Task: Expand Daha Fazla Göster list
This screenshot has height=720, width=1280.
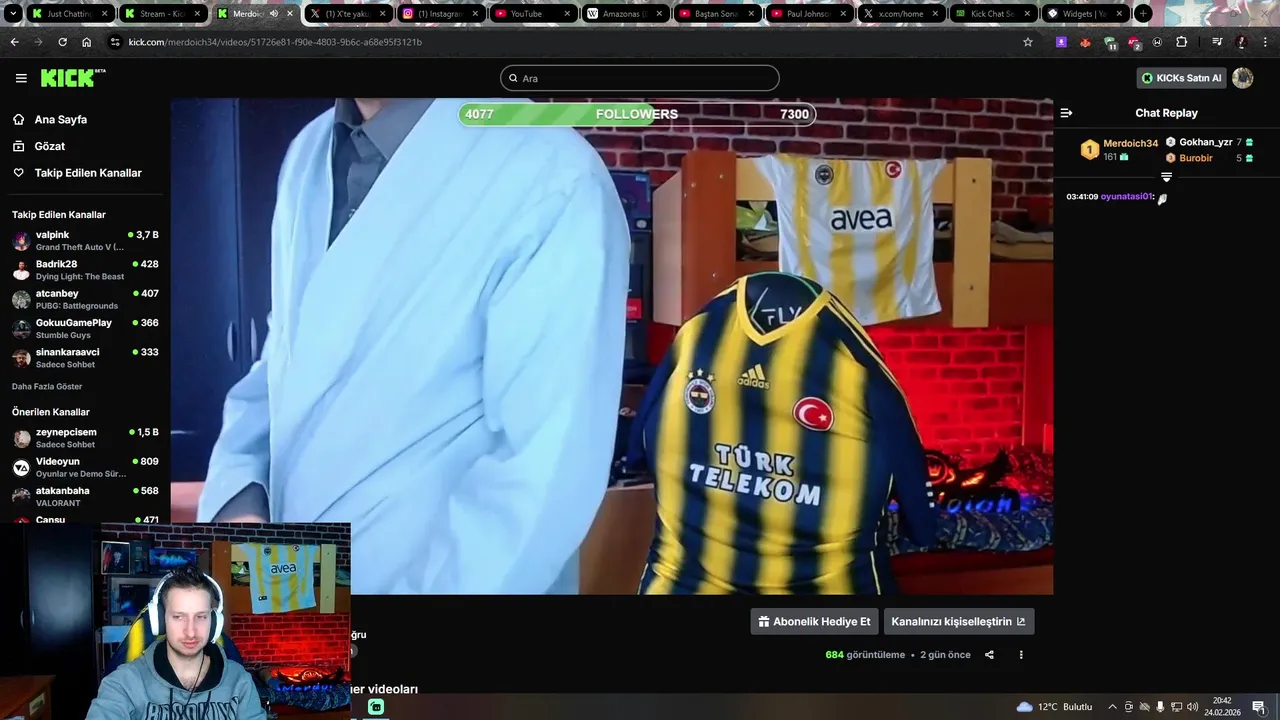Action: click(x=47, y=386)
